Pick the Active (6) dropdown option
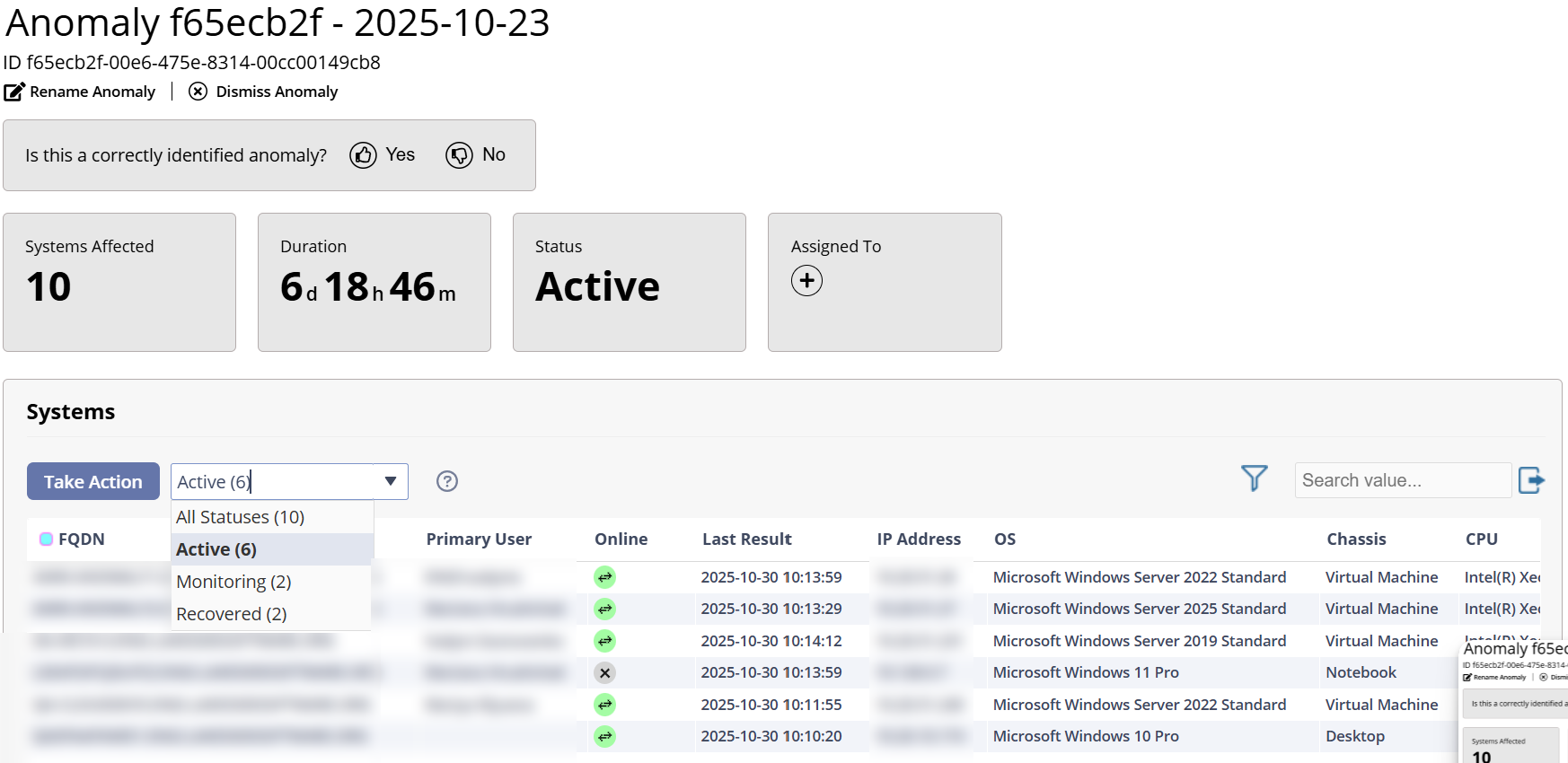The image size is (1568, 763). coord(216,549)
